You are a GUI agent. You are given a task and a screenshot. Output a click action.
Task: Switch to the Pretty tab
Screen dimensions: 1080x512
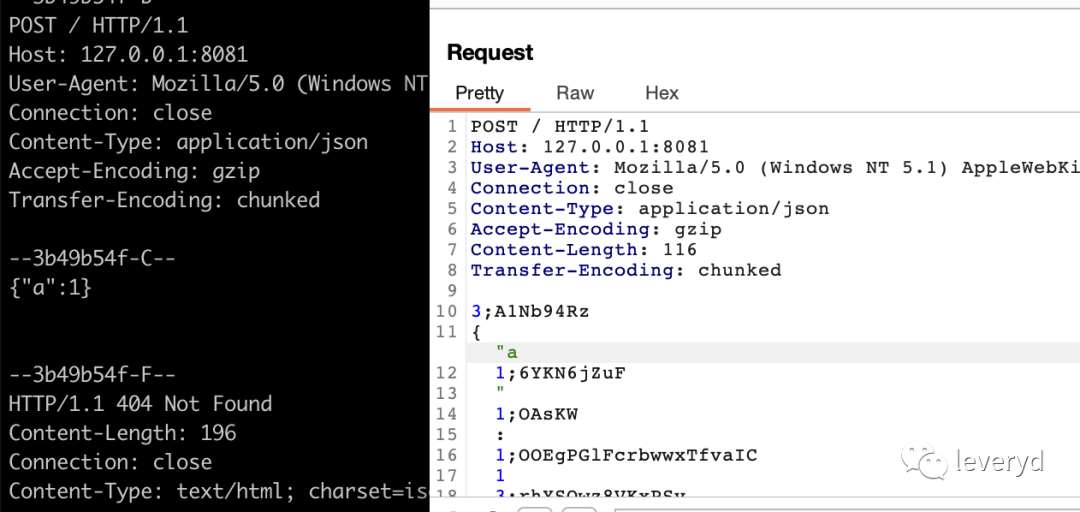479,93
